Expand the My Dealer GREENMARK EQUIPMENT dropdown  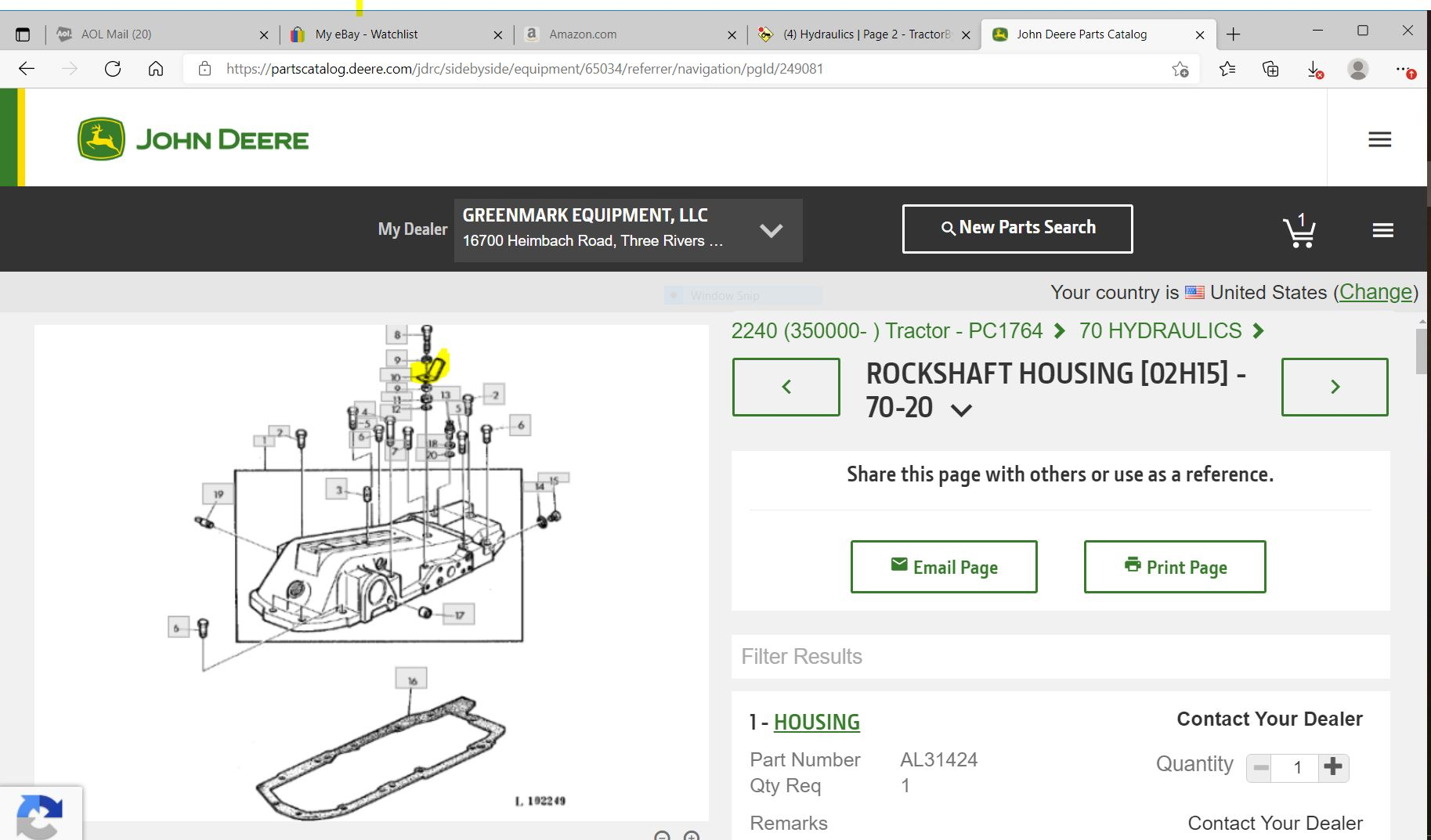[x=628, y=230]
